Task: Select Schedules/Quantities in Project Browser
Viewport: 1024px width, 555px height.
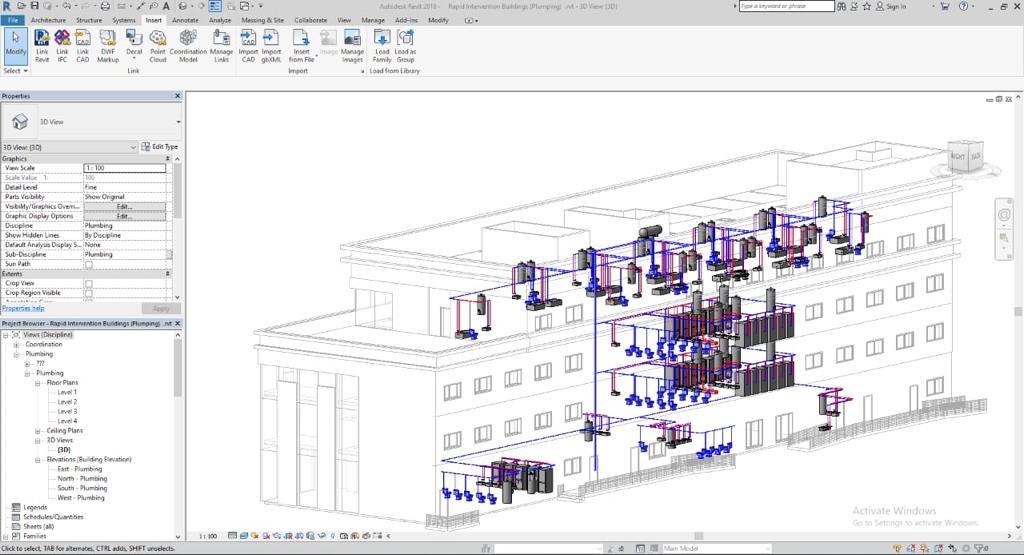Action: (53, 517)
